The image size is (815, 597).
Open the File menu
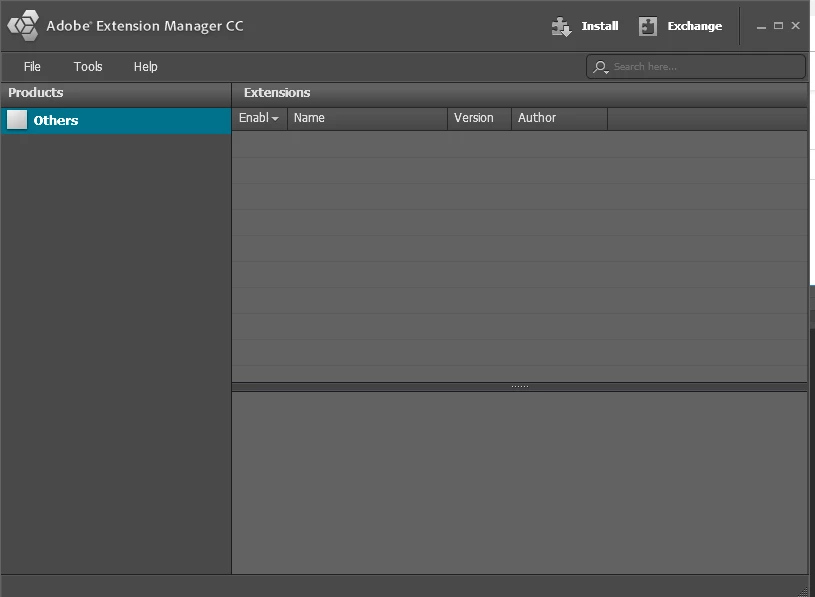(x=32, y=67)
